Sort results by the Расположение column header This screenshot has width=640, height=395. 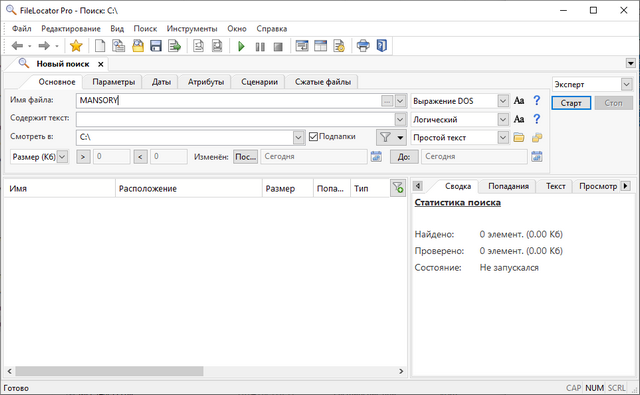click(x=189, y=189)
